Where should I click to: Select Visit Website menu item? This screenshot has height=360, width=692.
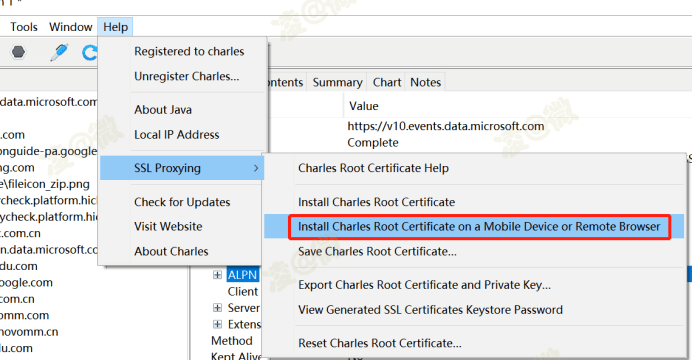point(168,226)
